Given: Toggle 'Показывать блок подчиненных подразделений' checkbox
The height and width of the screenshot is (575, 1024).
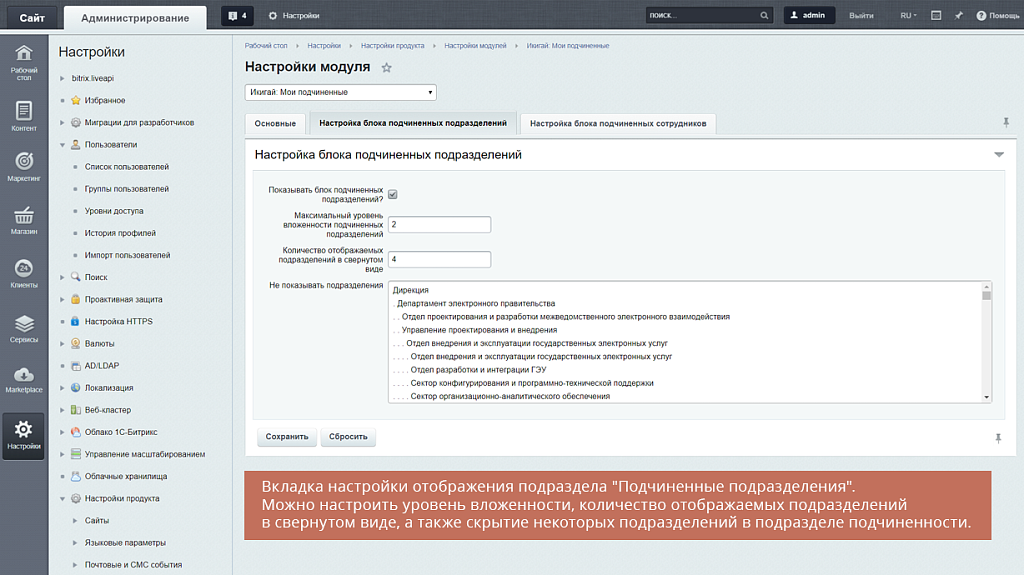Looking at the screenshot, I should click(x=393, y=194).
